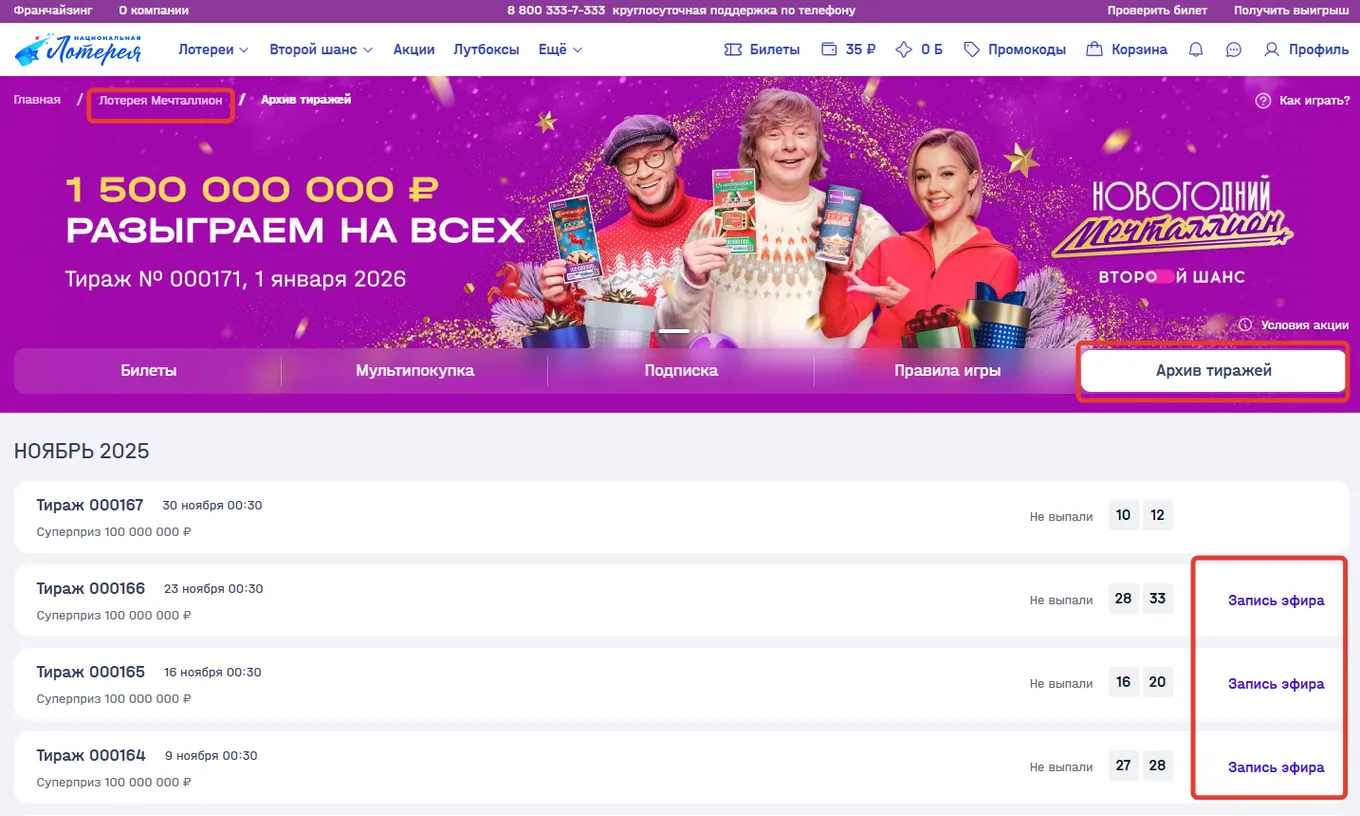Expand the Второй шанс dropdown

[321, 49]
